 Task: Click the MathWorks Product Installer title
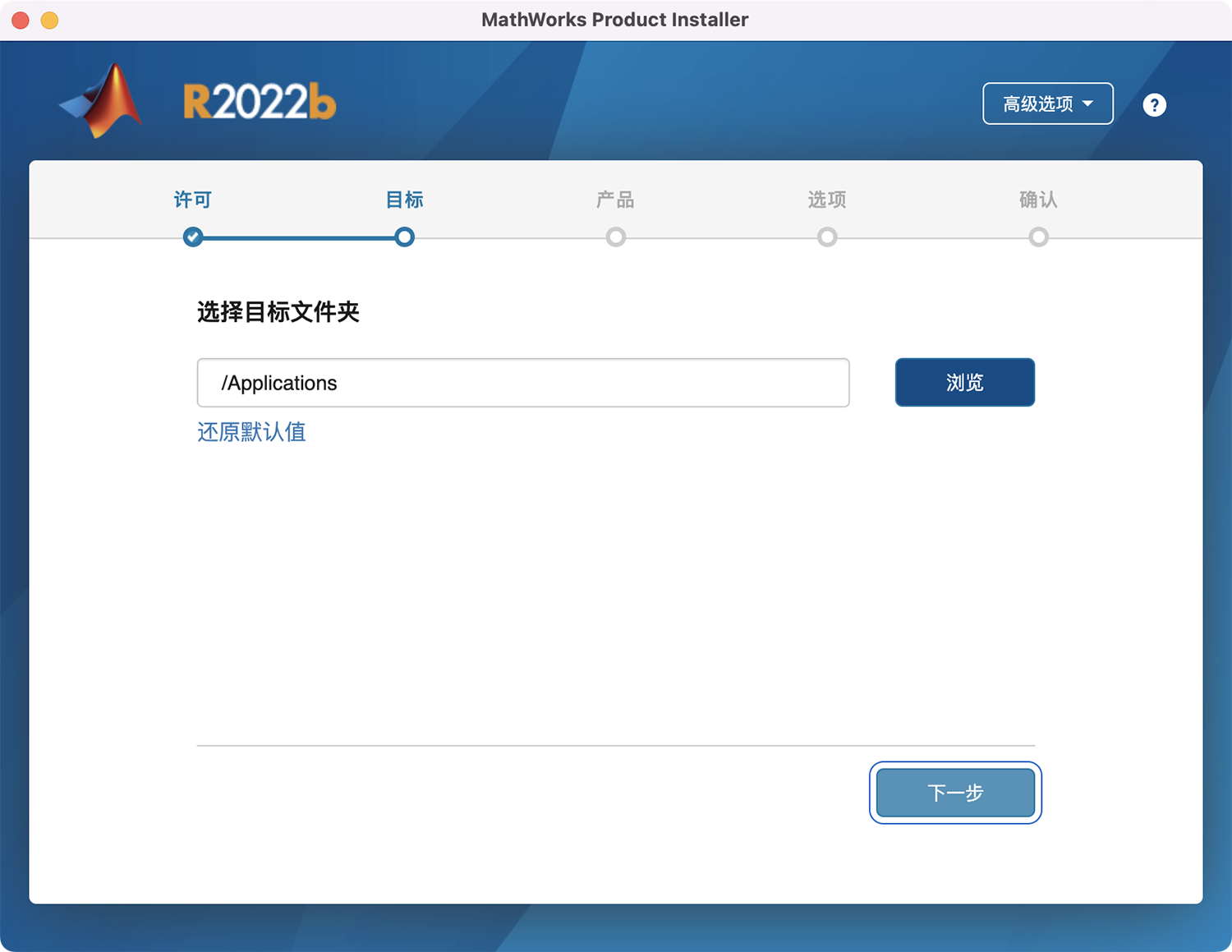pos(614,20)
